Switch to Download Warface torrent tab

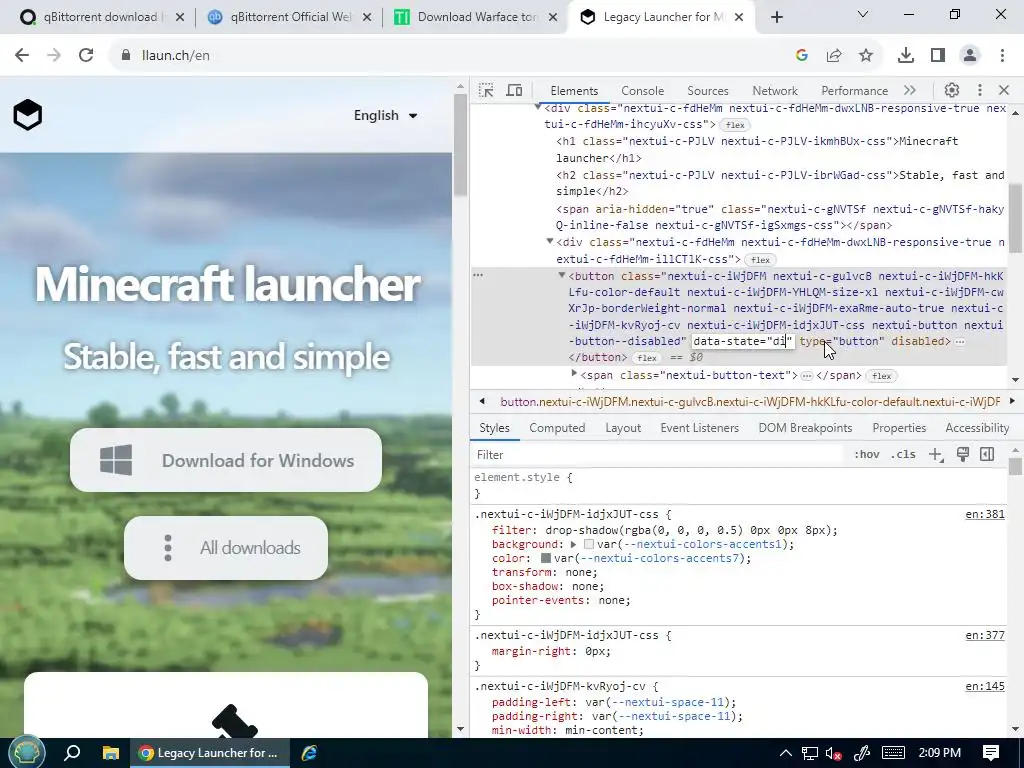click(x=477, y=17)
